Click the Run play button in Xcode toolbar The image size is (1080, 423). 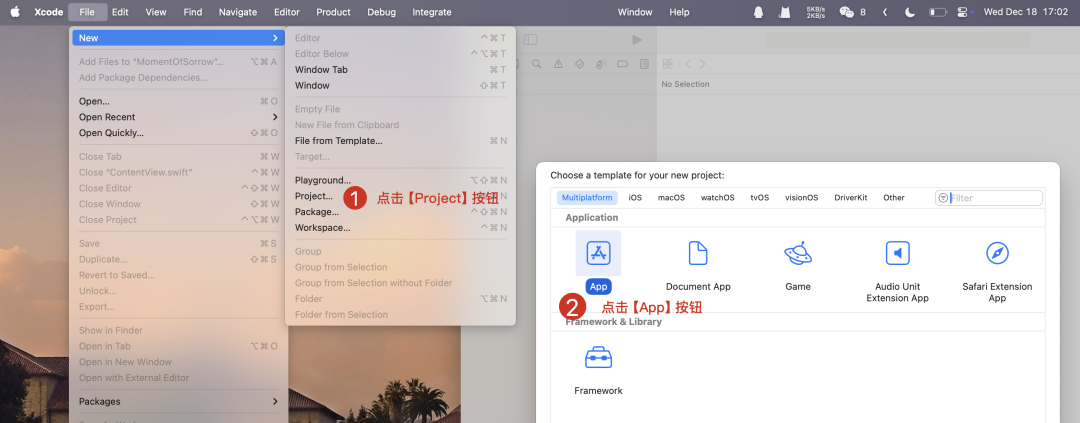click(x=637, y=40)
